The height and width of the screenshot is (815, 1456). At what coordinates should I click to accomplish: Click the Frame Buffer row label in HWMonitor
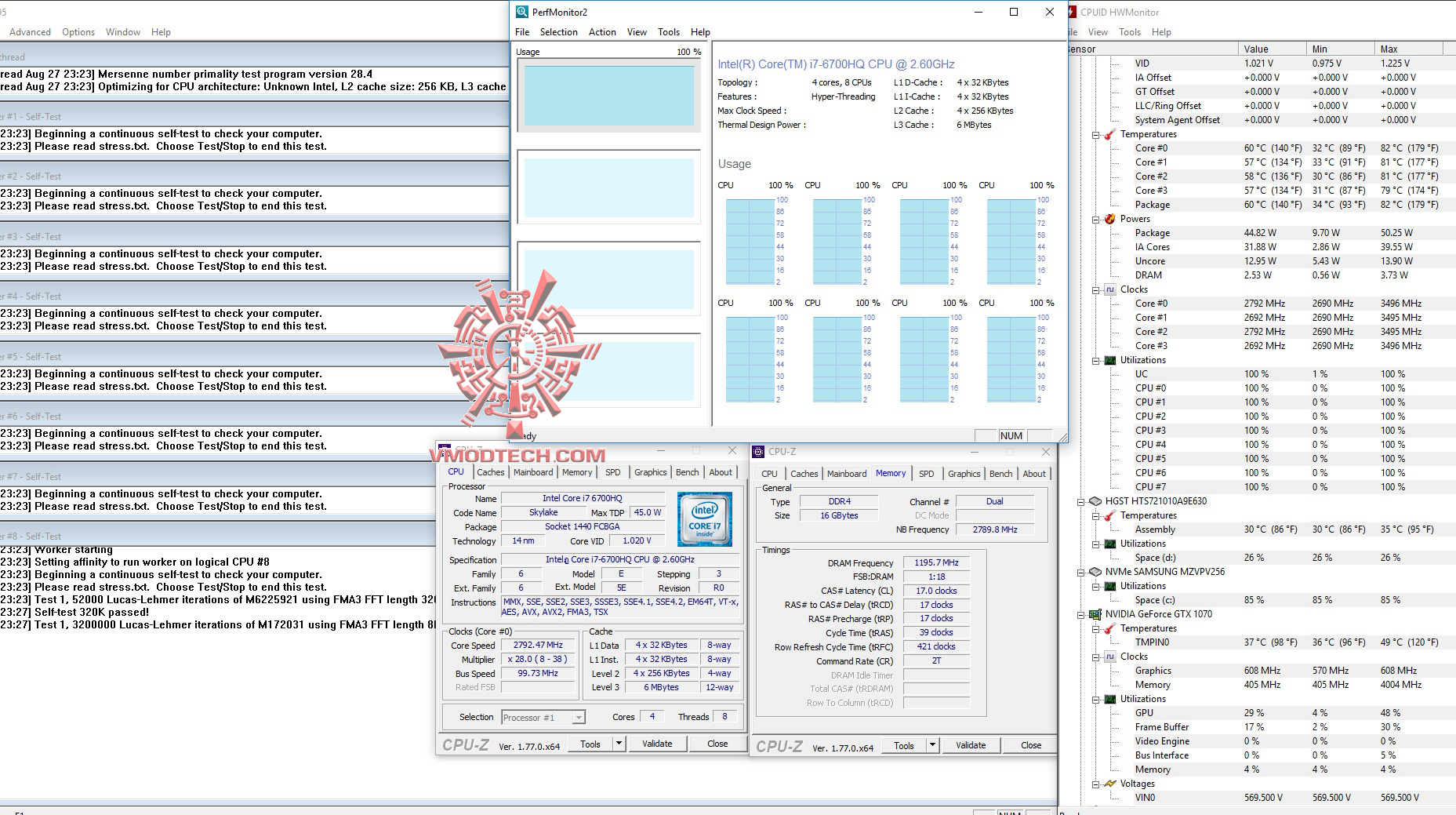[1162, 727]
